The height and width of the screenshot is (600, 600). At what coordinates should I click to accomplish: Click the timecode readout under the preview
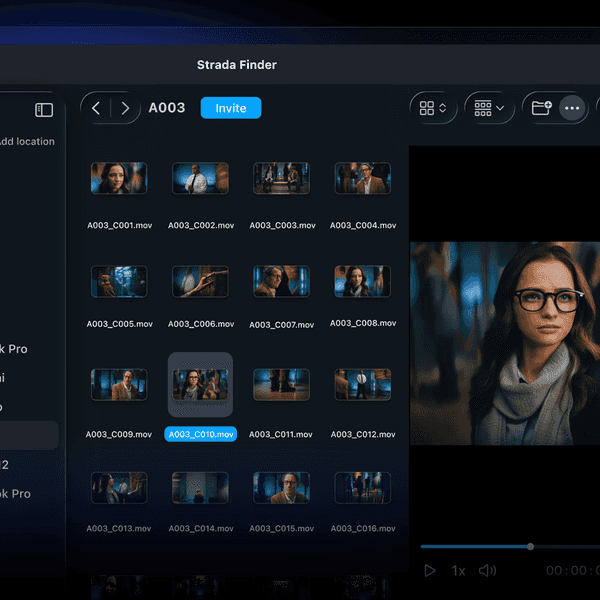[573, 571]
